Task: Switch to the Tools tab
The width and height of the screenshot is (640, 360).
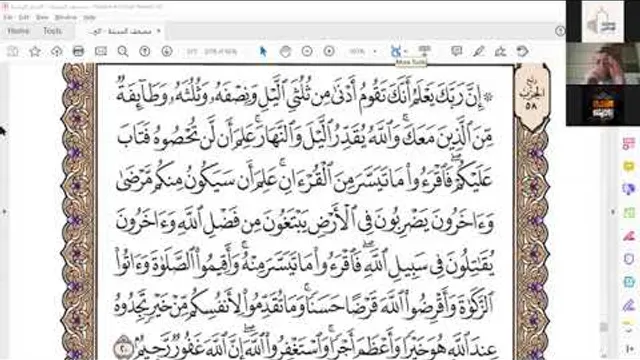Action: pyautogui.click(x=53, y=31)
